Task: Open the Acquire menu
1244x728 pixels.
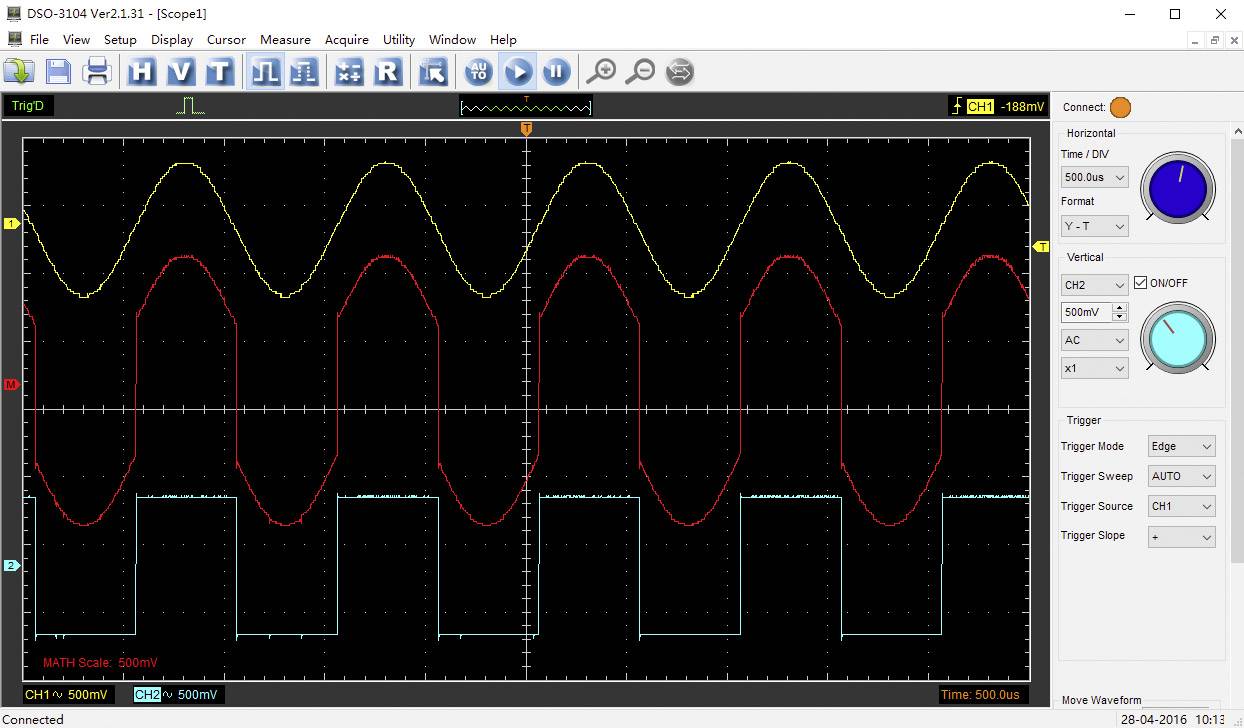Action: [346, 40]
